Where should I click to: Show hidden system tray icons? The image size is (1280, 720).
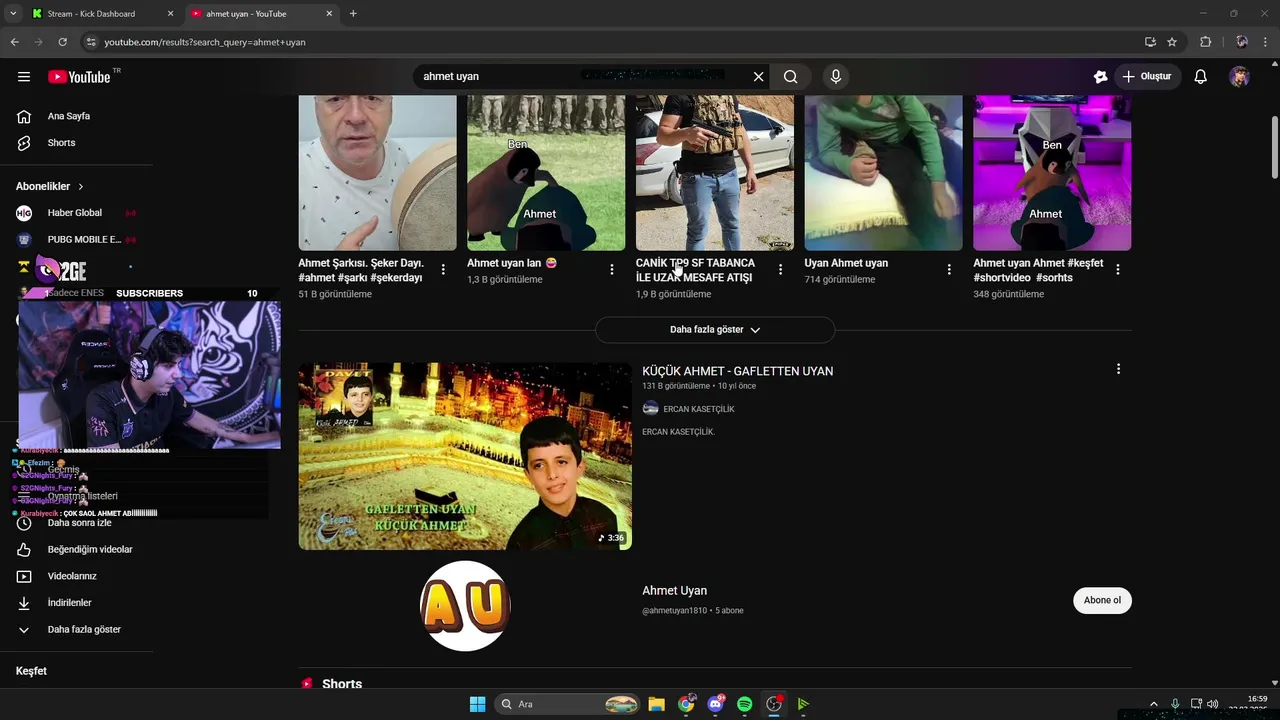coord(1153,704)
